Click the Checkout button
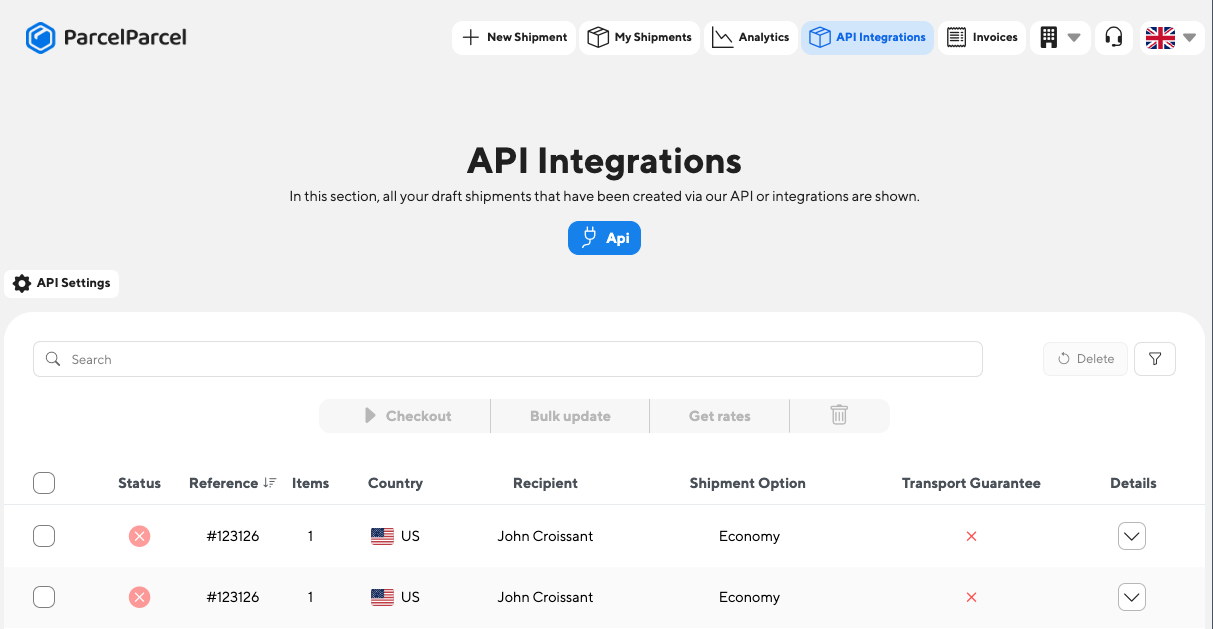Image resolution: width=1213 pixels, height=629 pixels. click(405, 416)
